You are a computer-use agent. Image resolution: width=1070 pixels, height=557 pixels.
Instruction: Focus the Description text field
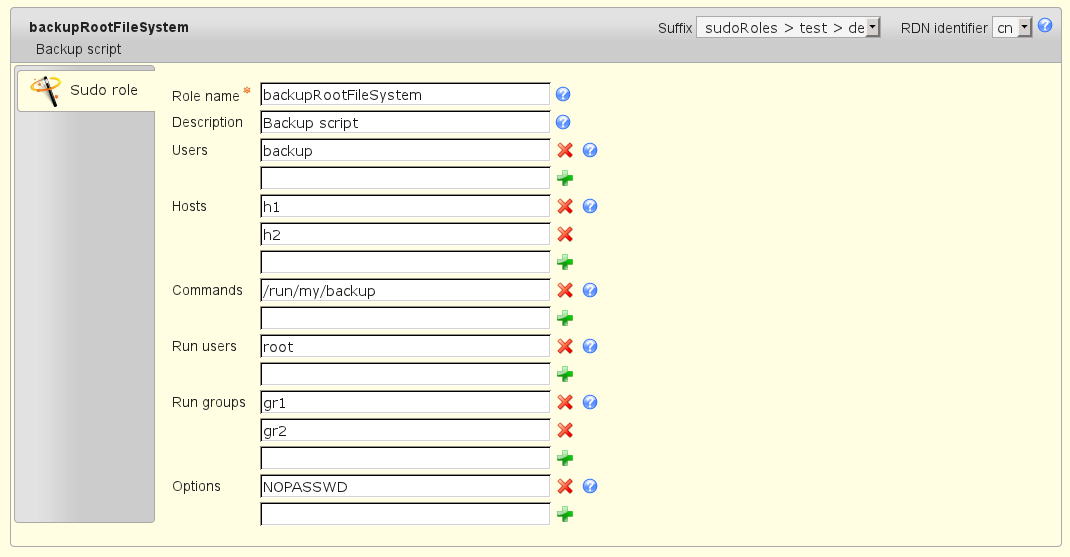(x=405, y=123)
